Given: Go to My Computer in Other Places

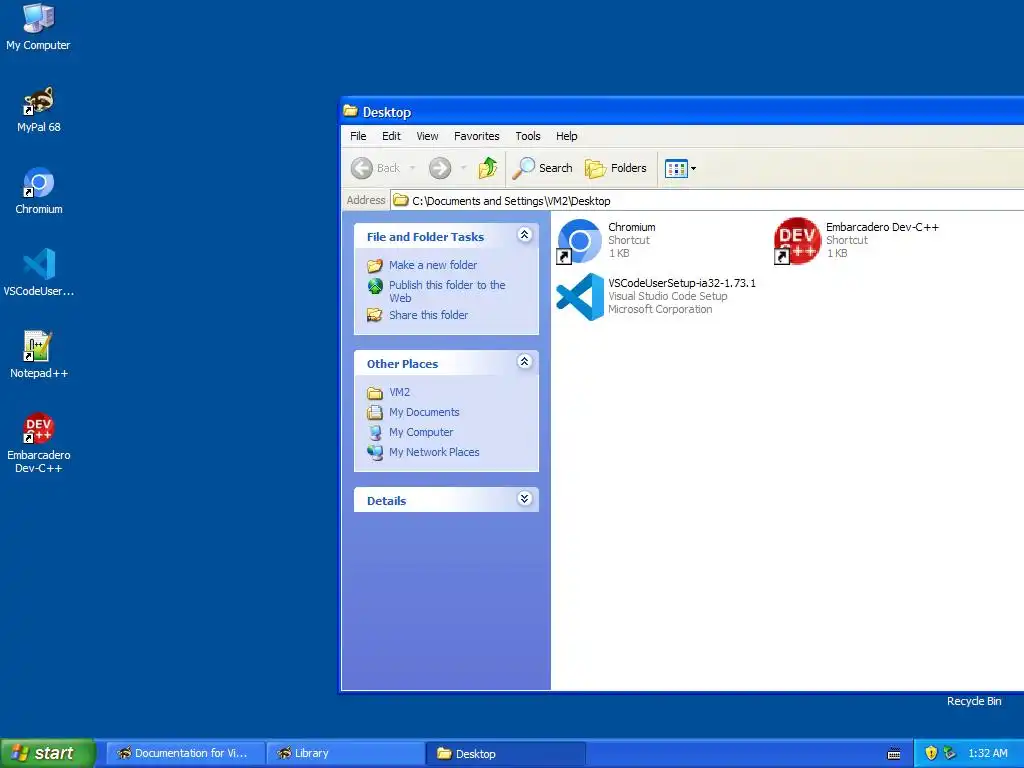Looking at the screenshot, I should [x=421, y=432].
